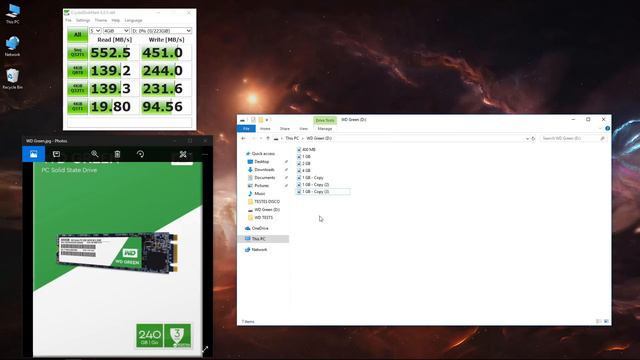Open CrystalDiskMark Settings menu
This screenshot has width=640, height=360.
tap(83, 20)
